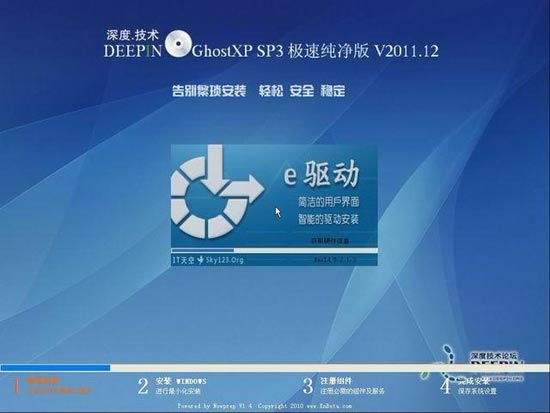Click the CD disc icon beside DEEPIN
The image size is (550, 413).
(x=178, y=44)
